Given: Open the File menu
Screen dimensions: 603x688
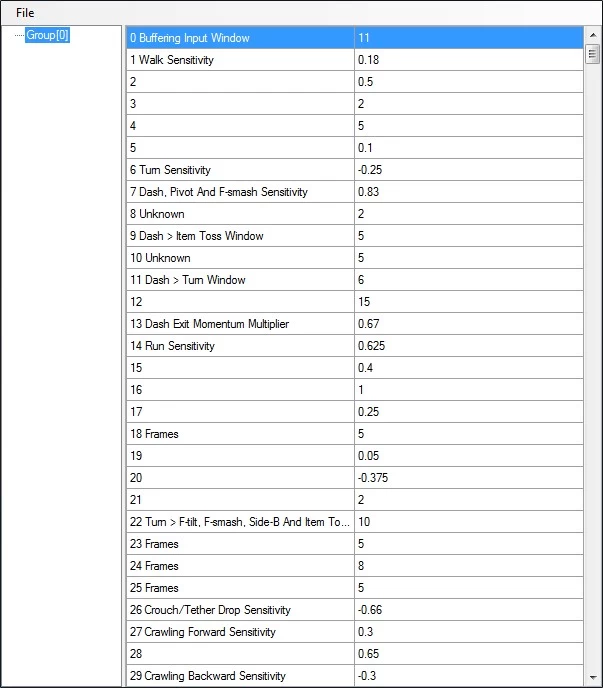Looking at the screenshot, I should click(25, 12).
